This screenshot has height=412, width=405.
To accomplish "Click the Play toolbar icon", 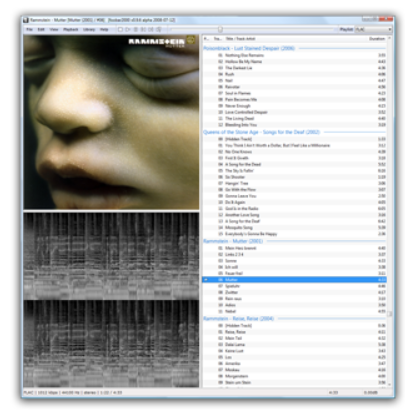I will click(128, 30).
